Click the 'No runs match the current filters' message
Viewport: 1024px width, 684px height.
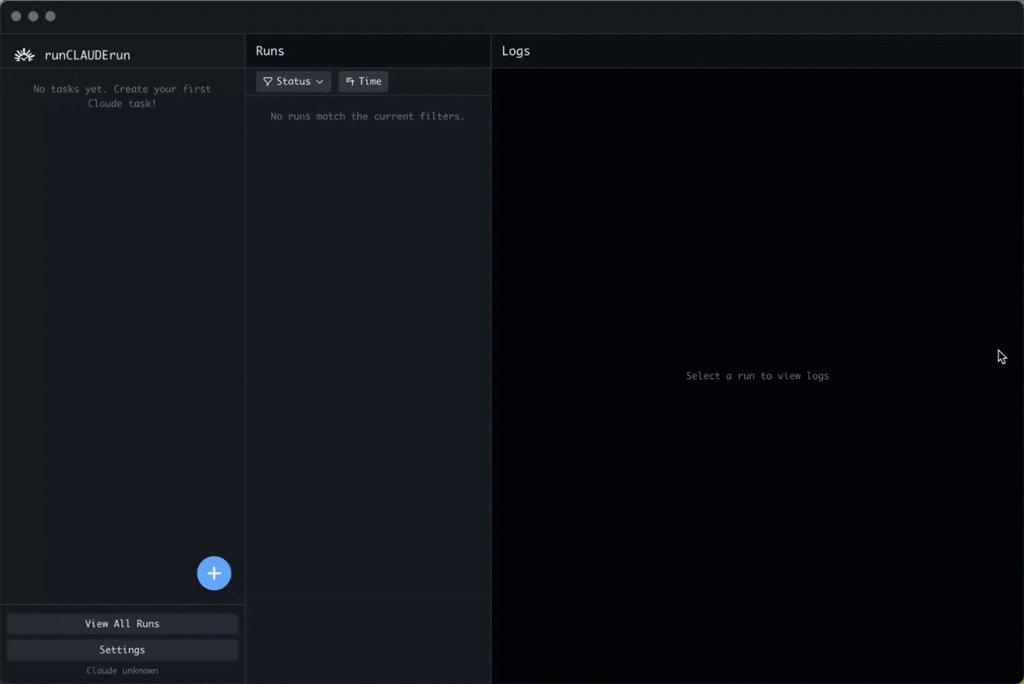pyautogui.click(x=368, y=116)
